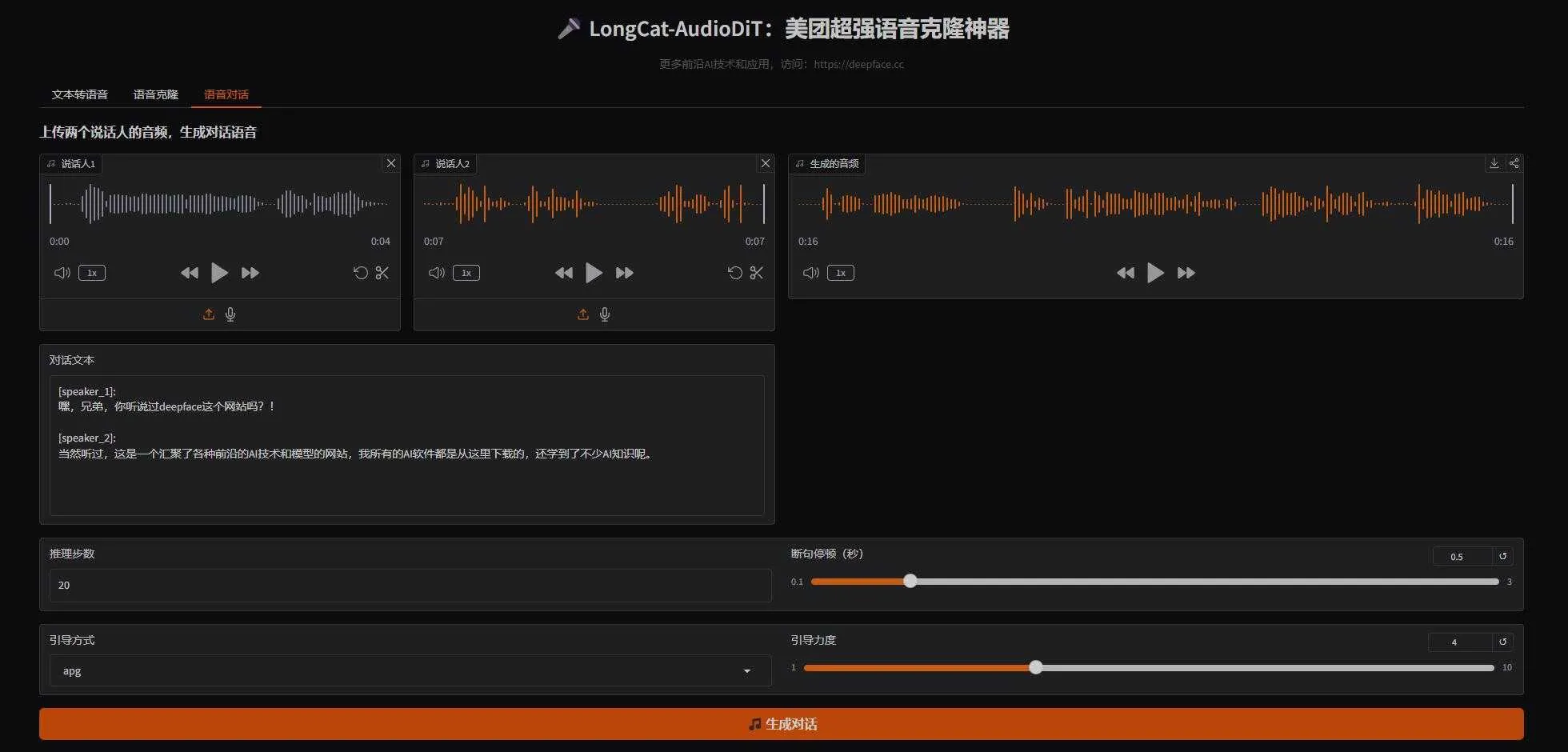Mute 说话人1 with the speaker icon

pyautogui.click(x=62, y=273)
